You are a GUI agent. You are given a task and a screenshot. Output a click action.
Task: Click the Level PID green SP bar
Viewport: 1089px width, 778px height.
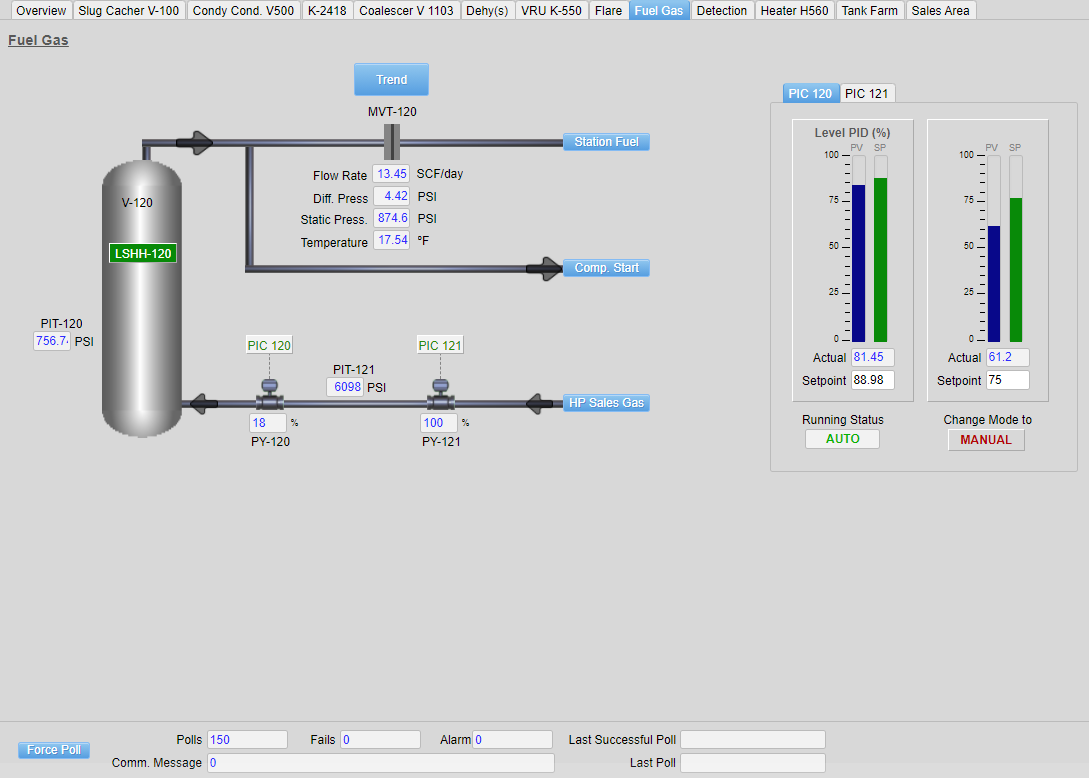point(881,260)
